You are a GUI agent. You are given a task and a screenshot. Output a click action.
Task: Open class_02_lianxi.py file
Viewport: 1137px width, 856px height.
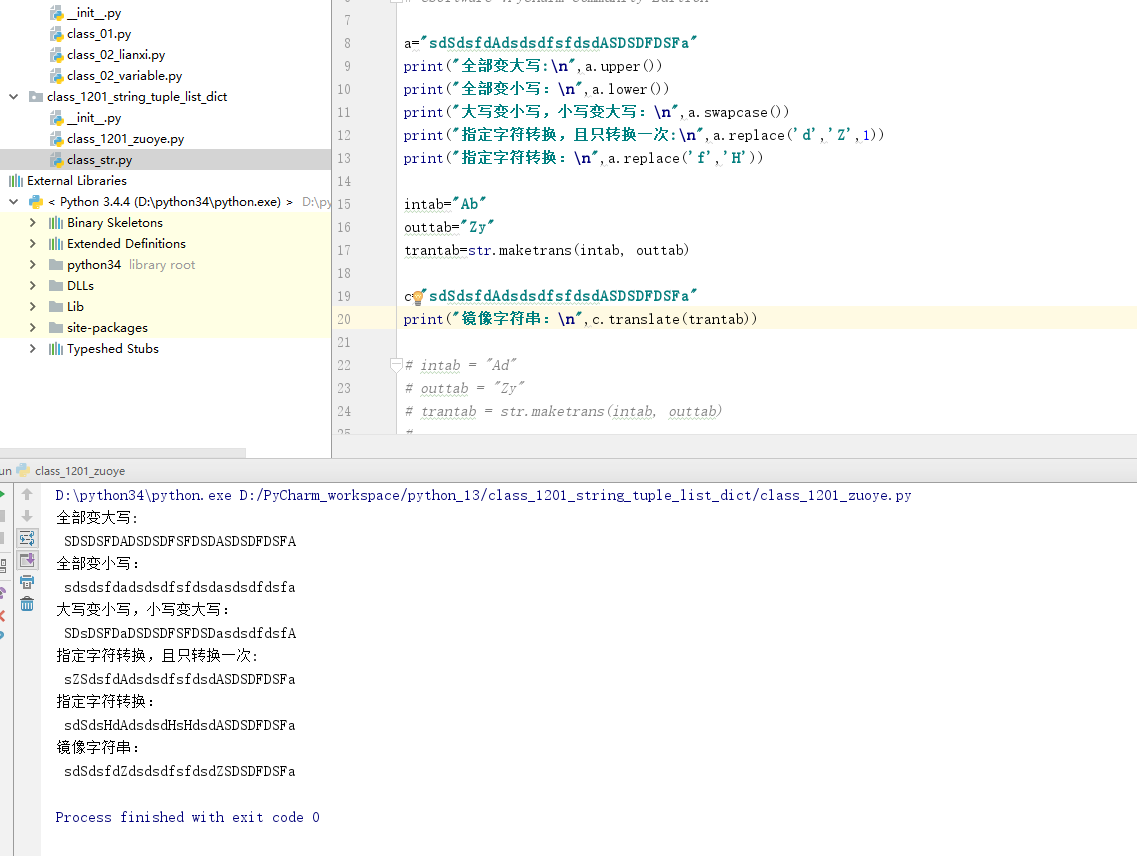coord(116,55)
